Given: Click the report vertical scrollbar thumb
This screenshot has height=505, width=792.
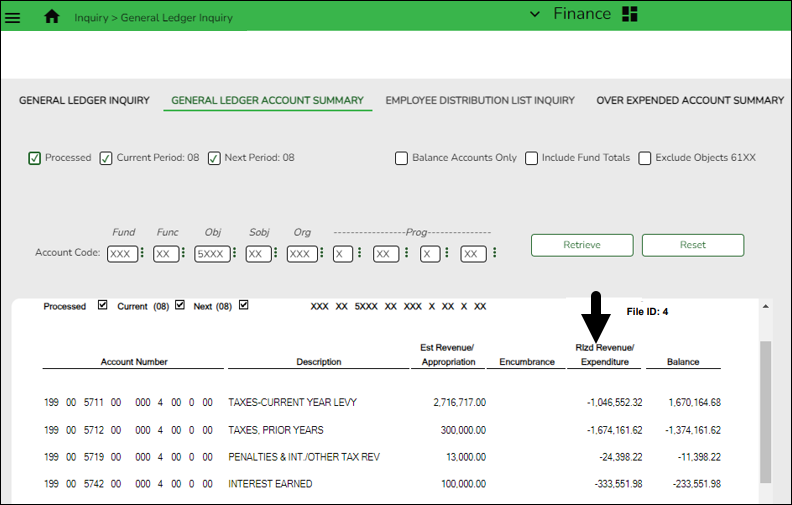Looking at the screenshot, I should point(766,412).
